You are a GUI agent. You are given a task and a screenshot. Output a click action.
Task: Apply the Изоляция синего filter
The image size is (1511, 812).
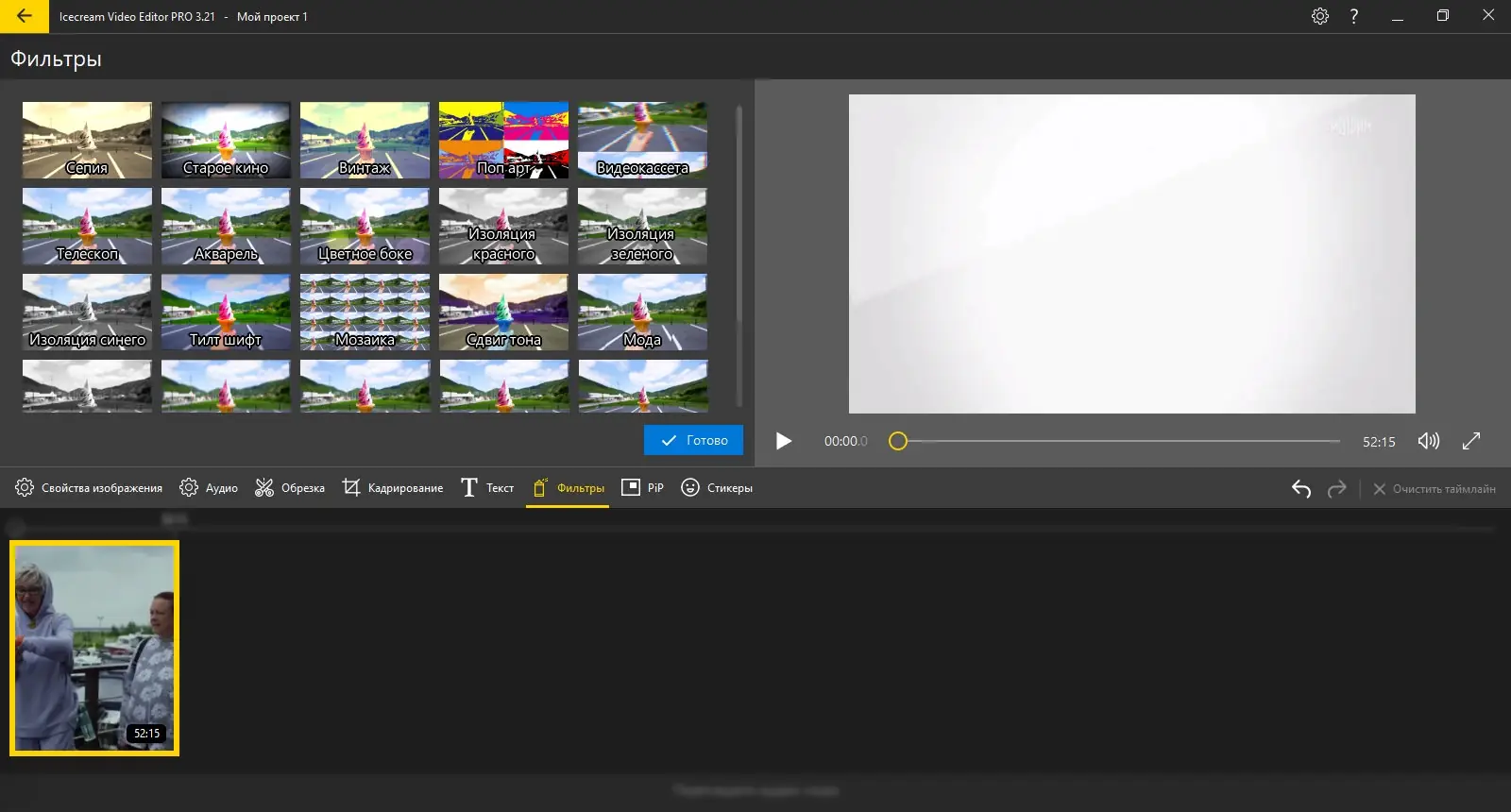pos(87,313)
